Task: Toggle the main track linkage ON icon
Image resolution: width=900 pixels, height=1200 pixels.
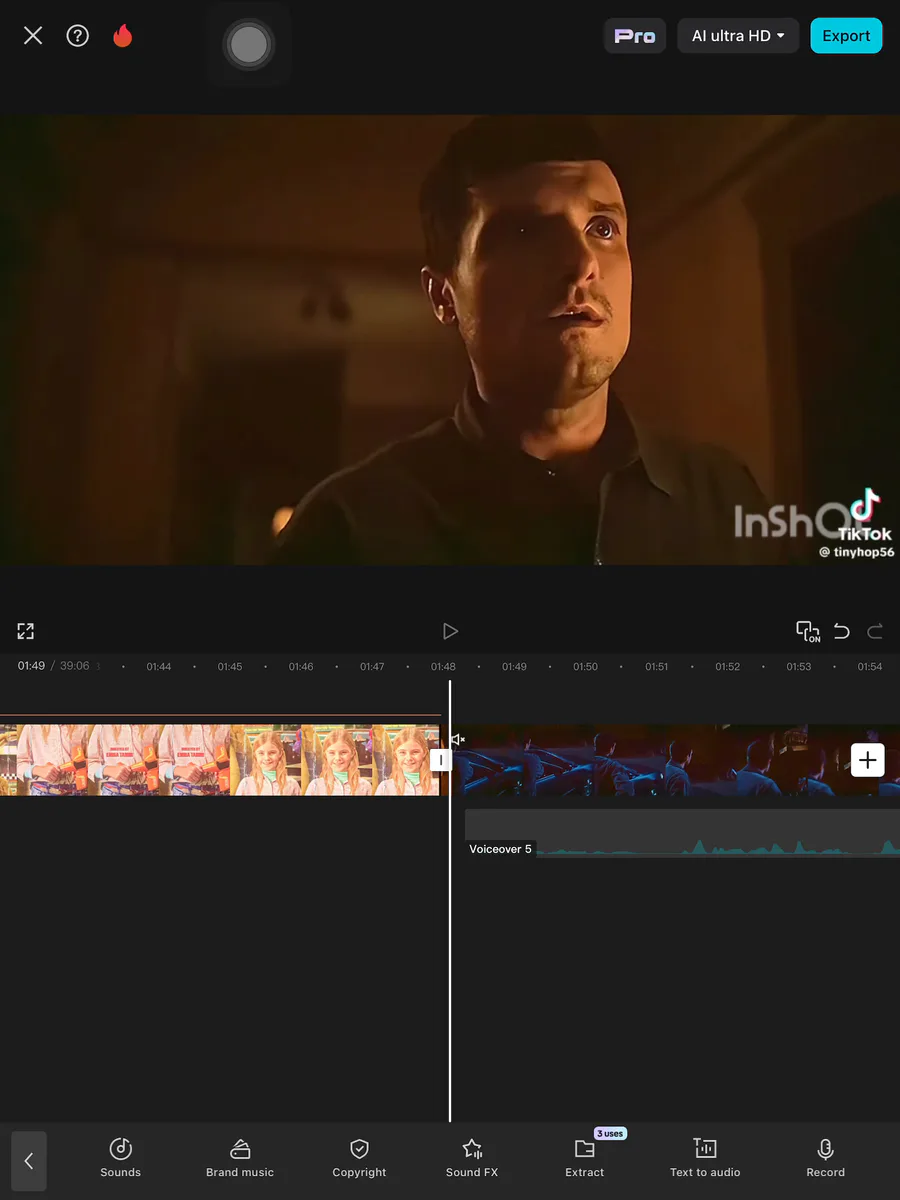Action: 808,631
